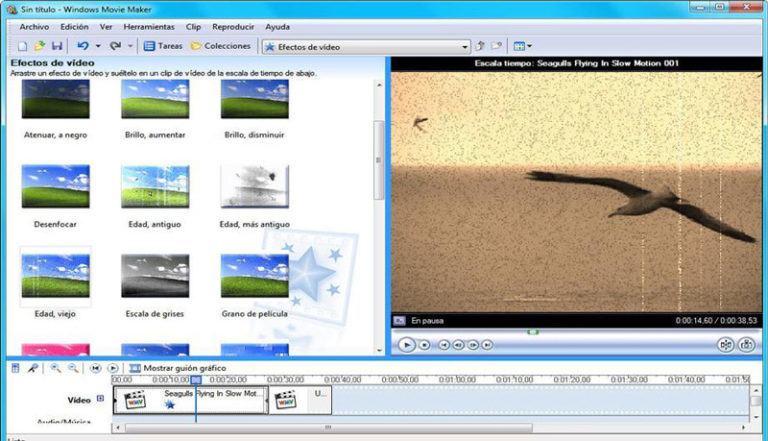The width and height of the screenshot is (768, 441).
Task: Click the Save project floppy icon
Action: click(57, 46)
